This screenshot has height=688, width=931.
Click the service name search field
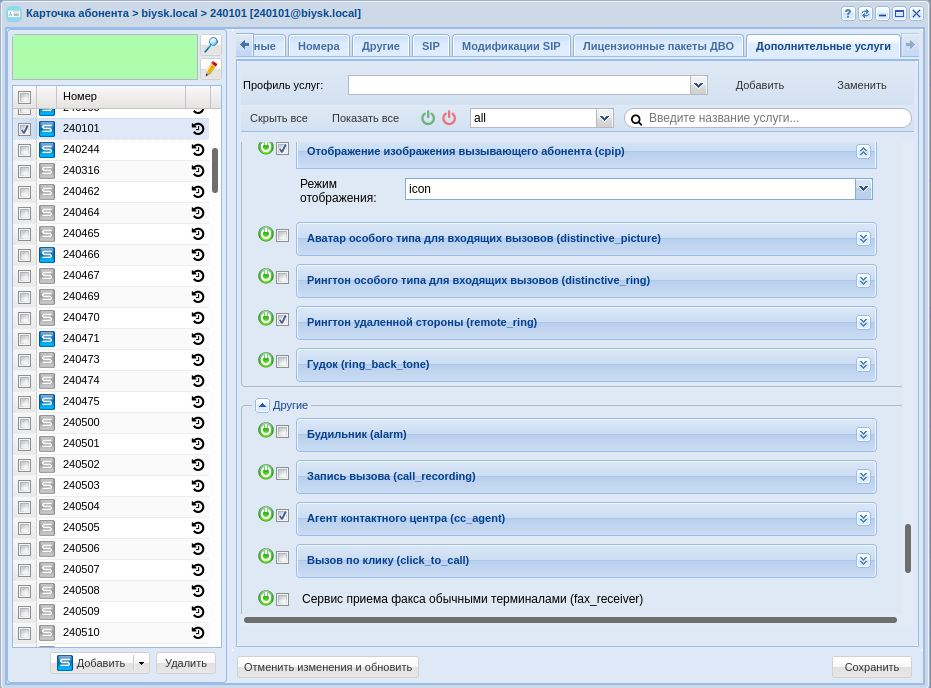[x=777, y=118]
